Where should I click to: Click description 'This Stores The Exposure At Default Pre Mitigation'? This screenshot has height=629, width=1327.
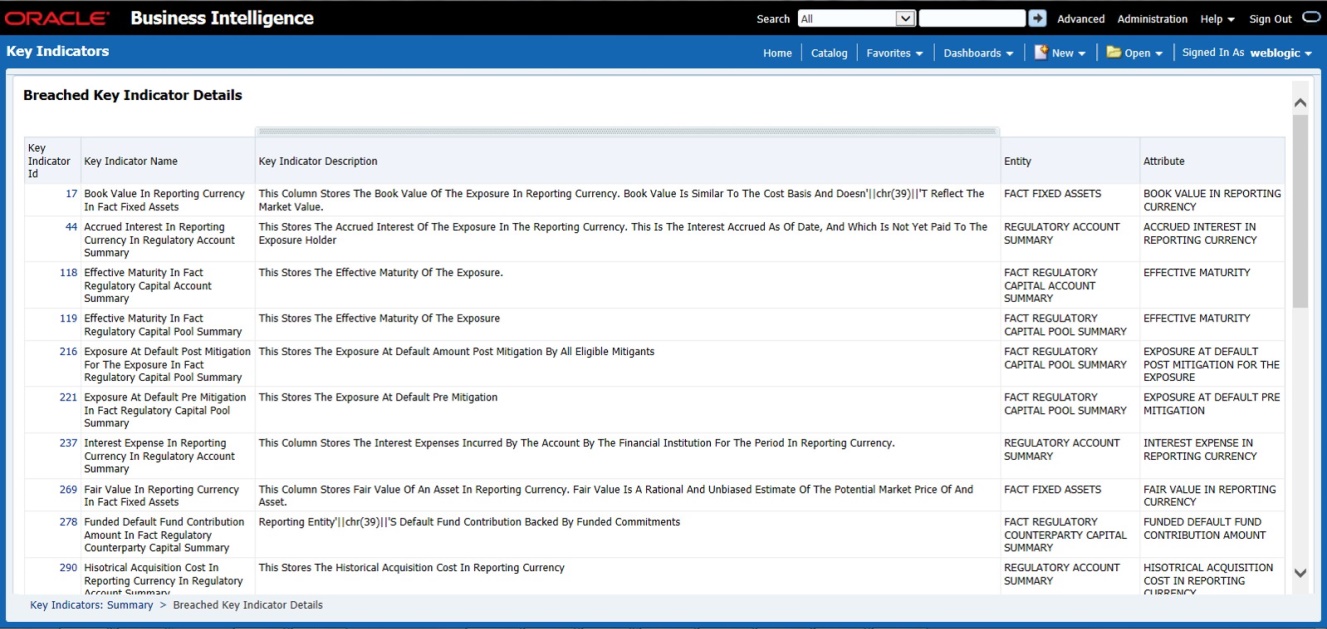click(378, 397)
